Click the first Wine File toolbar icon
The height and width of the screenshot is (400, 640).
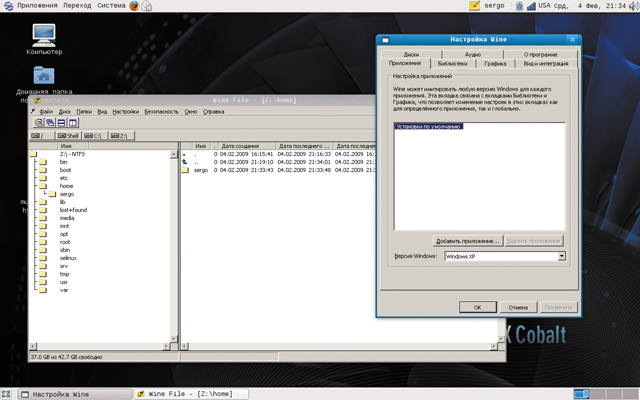[39, 122]
